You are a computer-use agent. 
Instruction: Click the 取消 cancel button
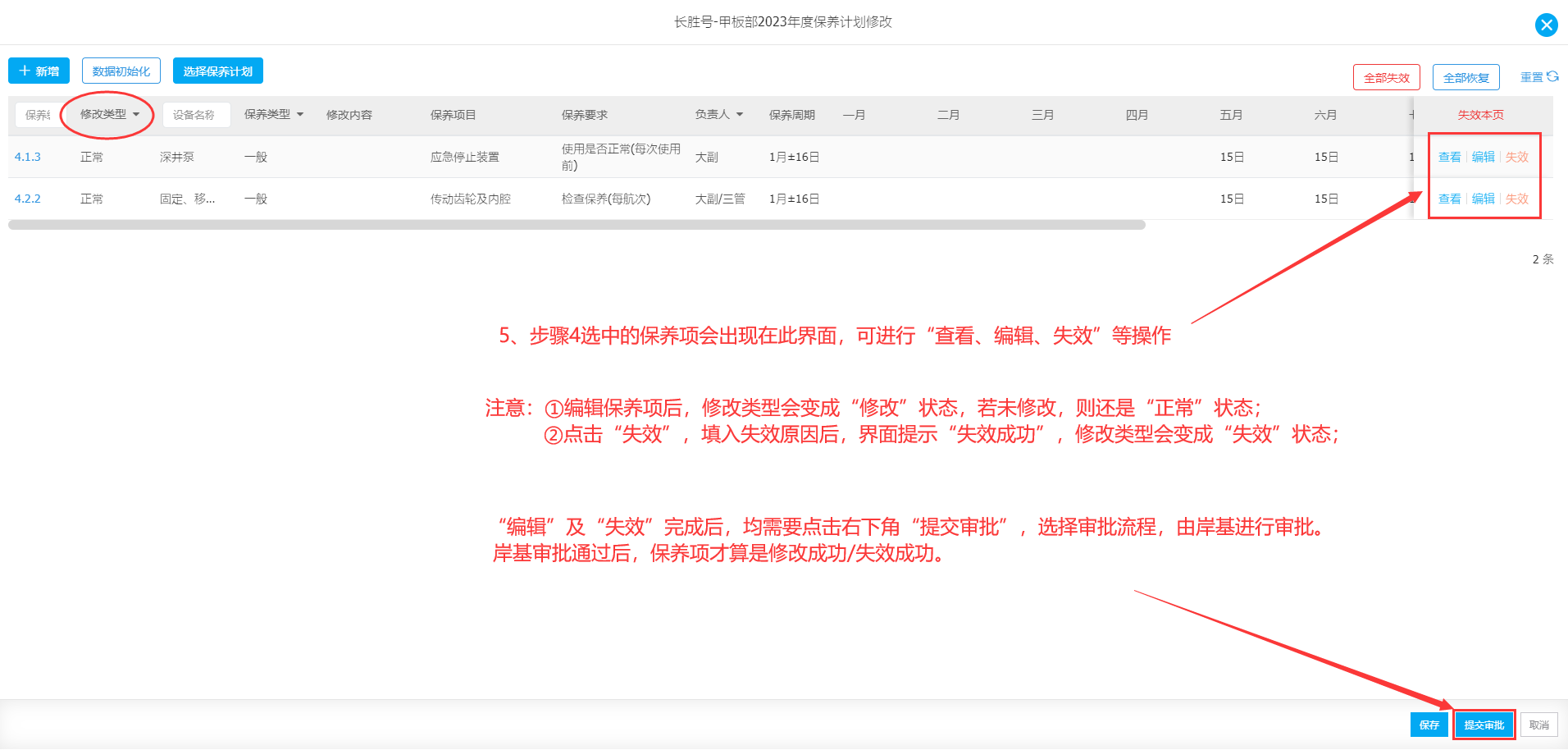[1538, 725]
